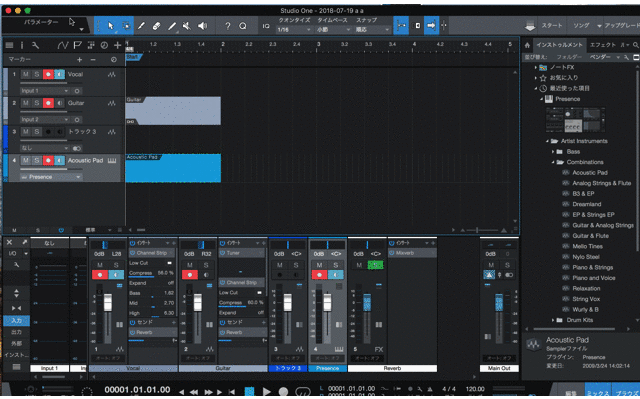This screenshot has width=640, height=399.
Task: Open the Guitar Input 2 dropdown
Action: click(x=45, y=120)
